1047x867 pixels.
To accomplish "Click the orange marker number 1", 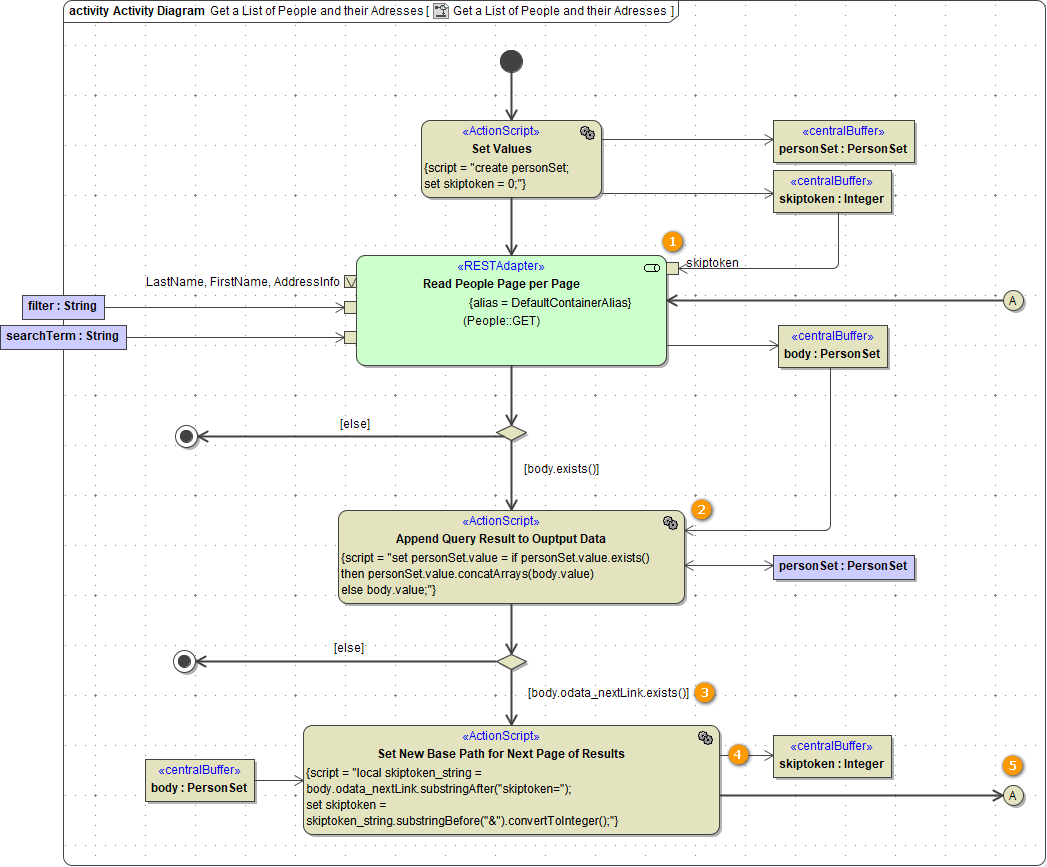I will [673, 242].
